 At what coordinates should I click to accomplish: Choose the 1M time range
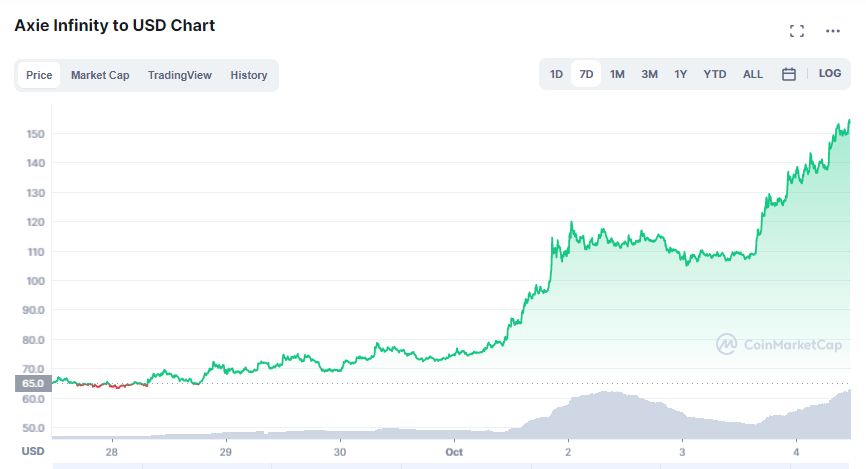click(617, 74)
